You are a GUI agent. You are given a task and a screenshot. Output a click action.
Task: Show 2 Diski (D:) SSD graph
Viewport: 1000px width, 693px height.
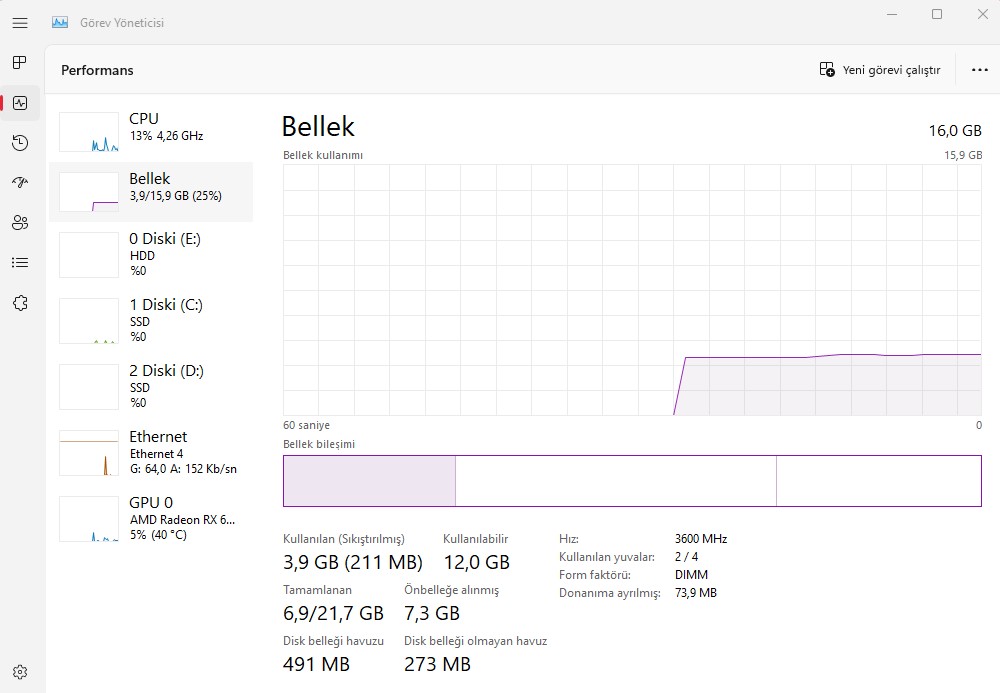150,386
